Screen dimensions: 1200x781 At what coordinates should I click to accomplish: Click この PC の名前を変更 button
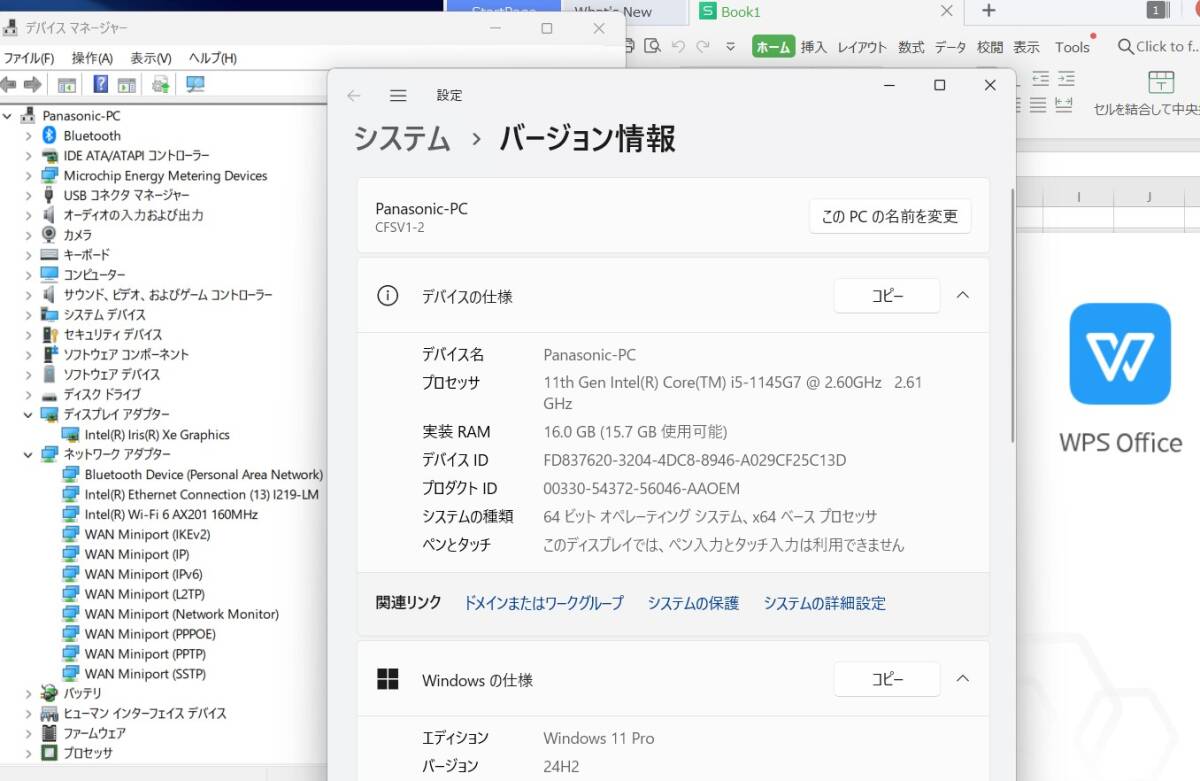pyautogui.click(x=890, y=216)
